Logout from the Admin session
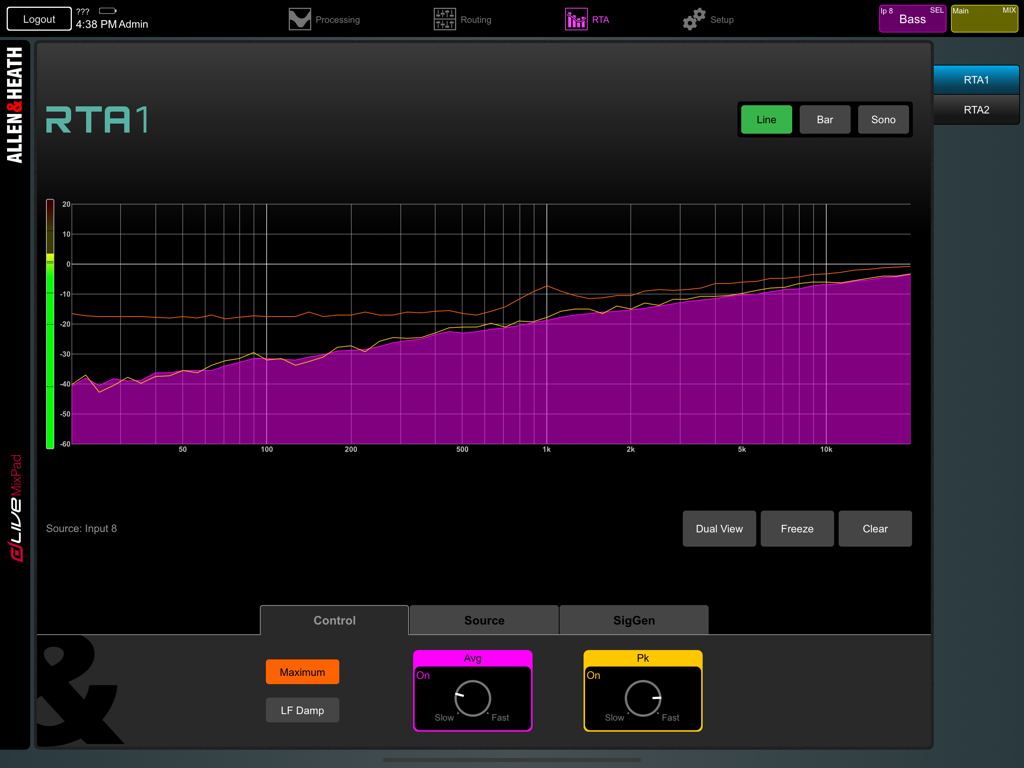This screenshot has width=1024, height=768. [38, 18]
